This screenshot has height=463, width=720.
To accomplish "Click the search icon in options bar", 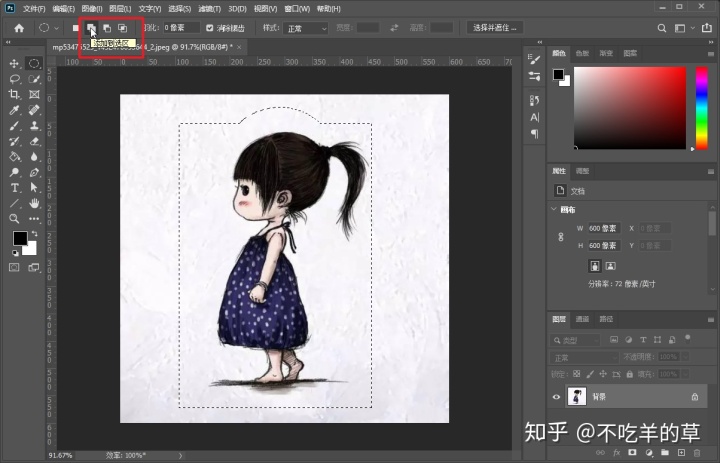I will [x=662, y=28].
